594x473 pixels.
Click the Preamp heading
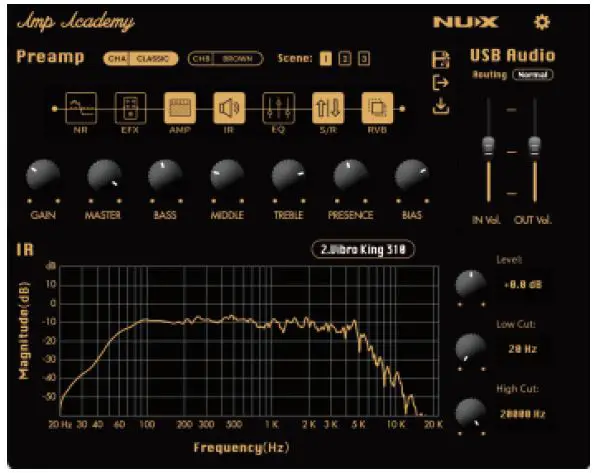(x=50, y=57)
